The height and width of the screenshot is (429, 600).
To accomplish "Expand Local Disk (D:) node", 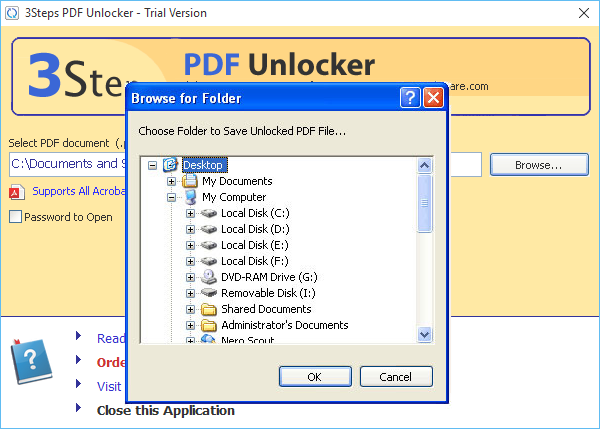I will click(190, 230).
